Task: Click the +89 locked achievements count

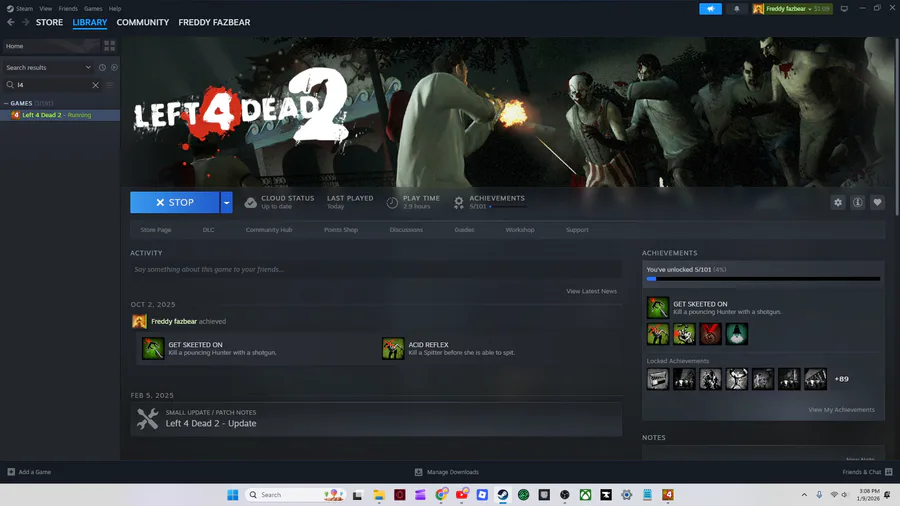Action: coord(841,379)
